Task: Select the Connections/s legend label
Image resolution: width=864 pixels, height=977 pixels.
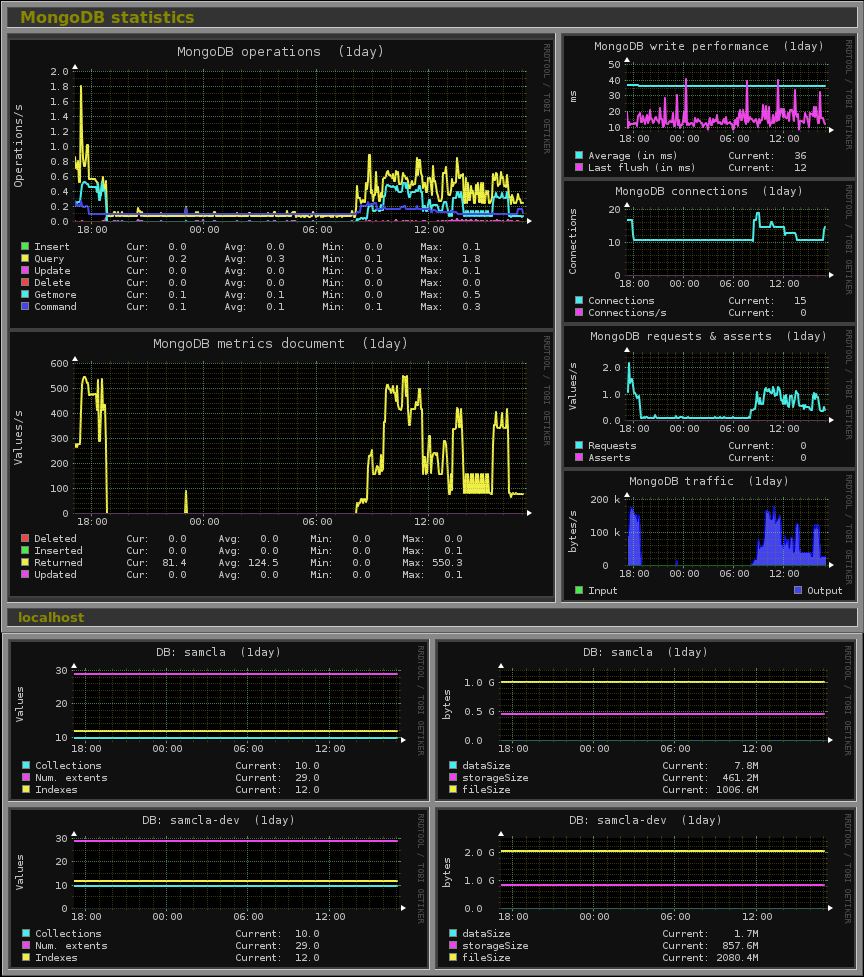Action: click(627, 313)
